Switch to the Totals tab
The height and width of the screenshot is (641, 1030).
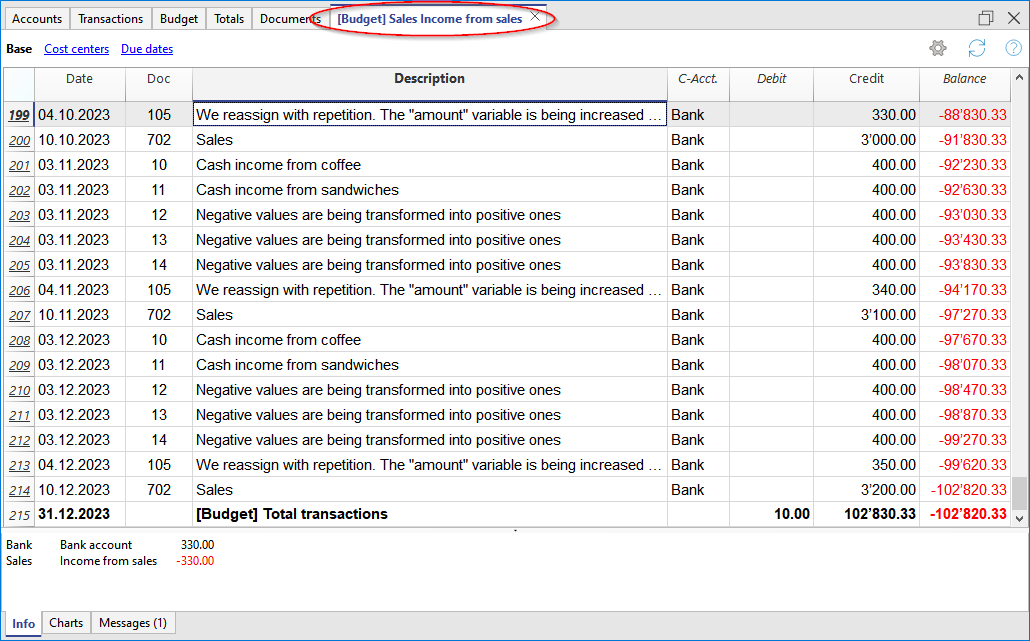pyautogui.click(x=229, y=19)
